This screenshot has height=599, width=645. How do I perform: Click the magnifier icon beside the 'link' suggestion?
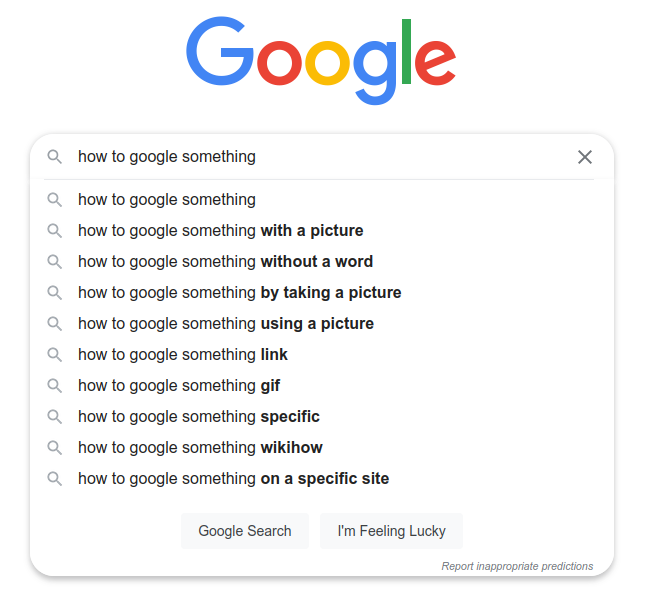54,355
